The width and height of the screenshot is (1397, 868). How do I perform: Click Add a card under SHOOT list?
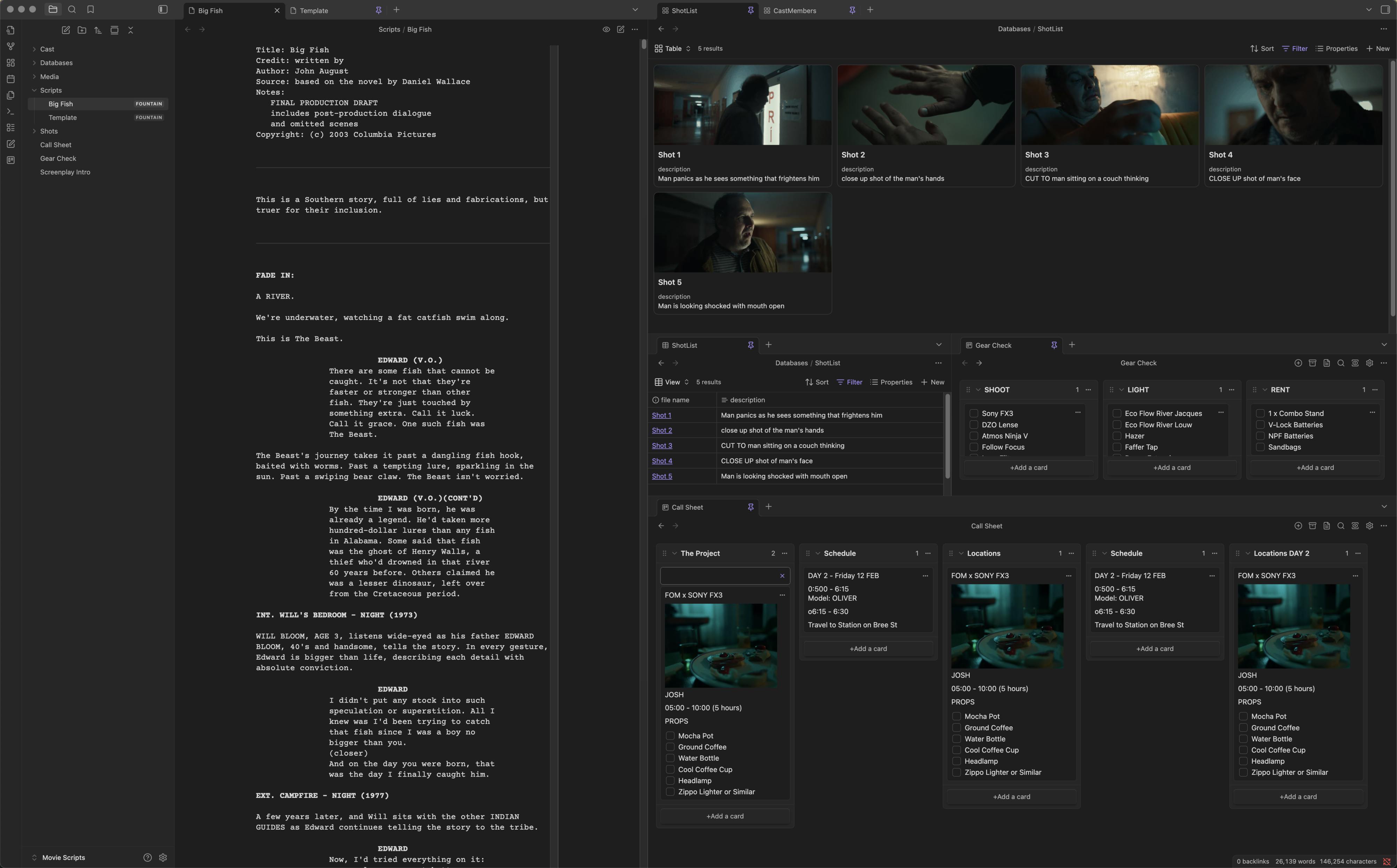[x=1028, y=467]
